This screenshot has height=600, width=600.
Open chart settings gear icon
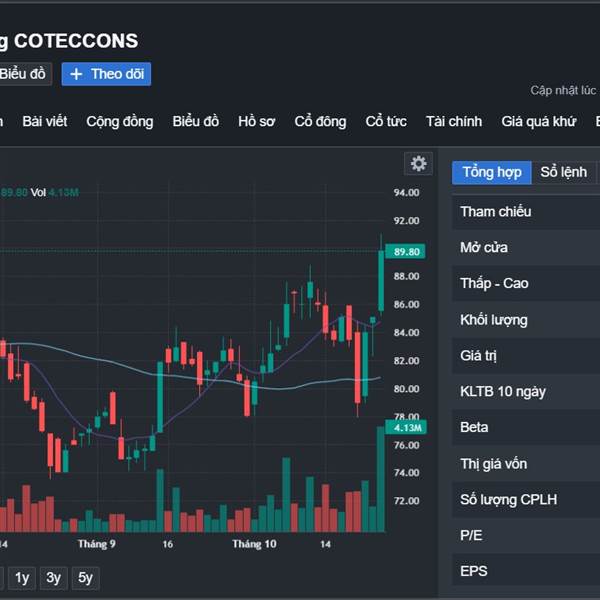pyautogui.click(x=418, y=164)
